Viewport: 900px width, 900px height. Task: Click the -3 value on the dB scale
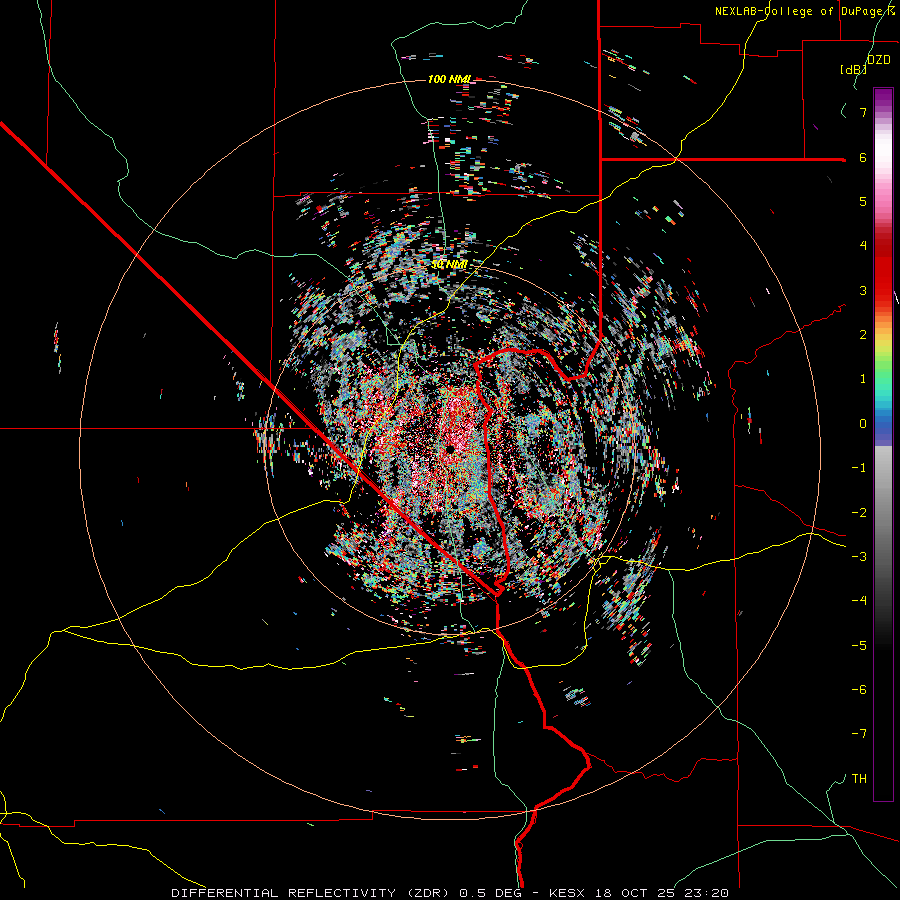(859, 556)
